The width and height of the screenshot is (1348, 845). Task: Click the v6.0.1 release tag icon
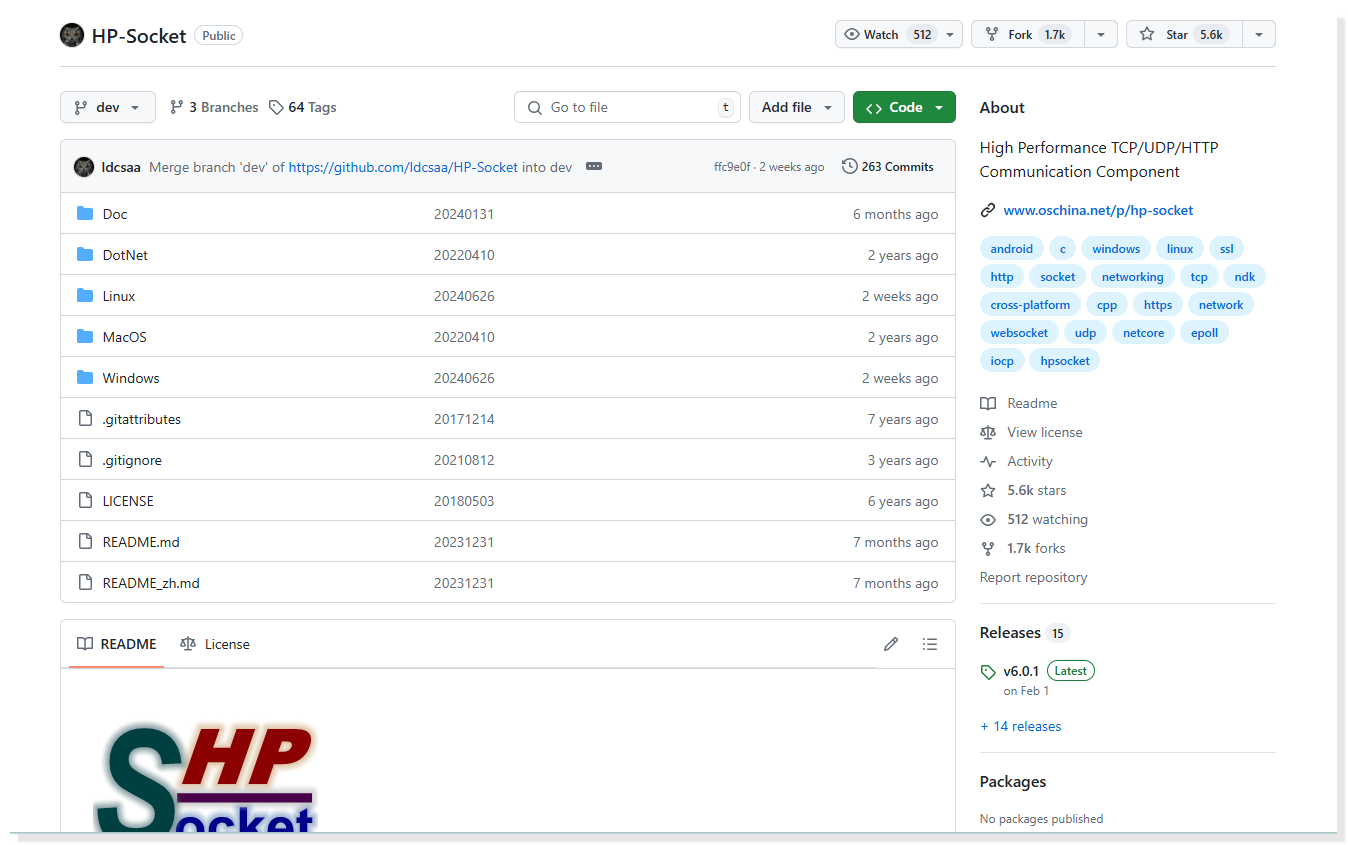tap(988, 672)
